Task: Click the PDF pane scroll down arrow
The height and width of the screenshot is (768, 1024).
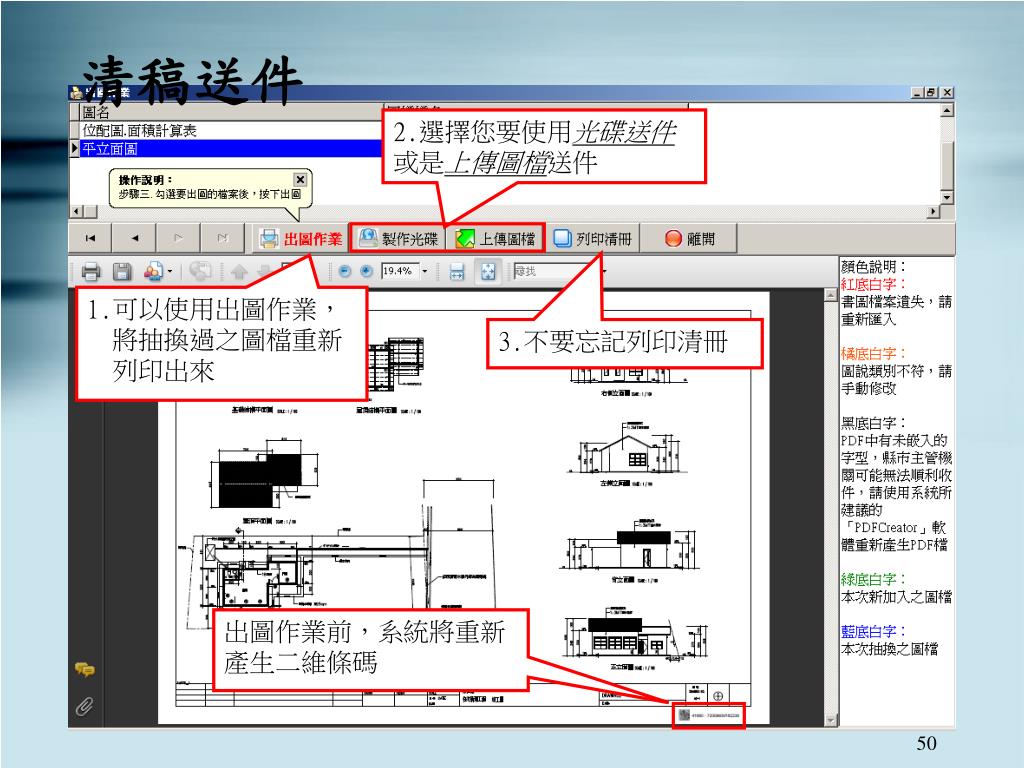Action: click(831, 720)
